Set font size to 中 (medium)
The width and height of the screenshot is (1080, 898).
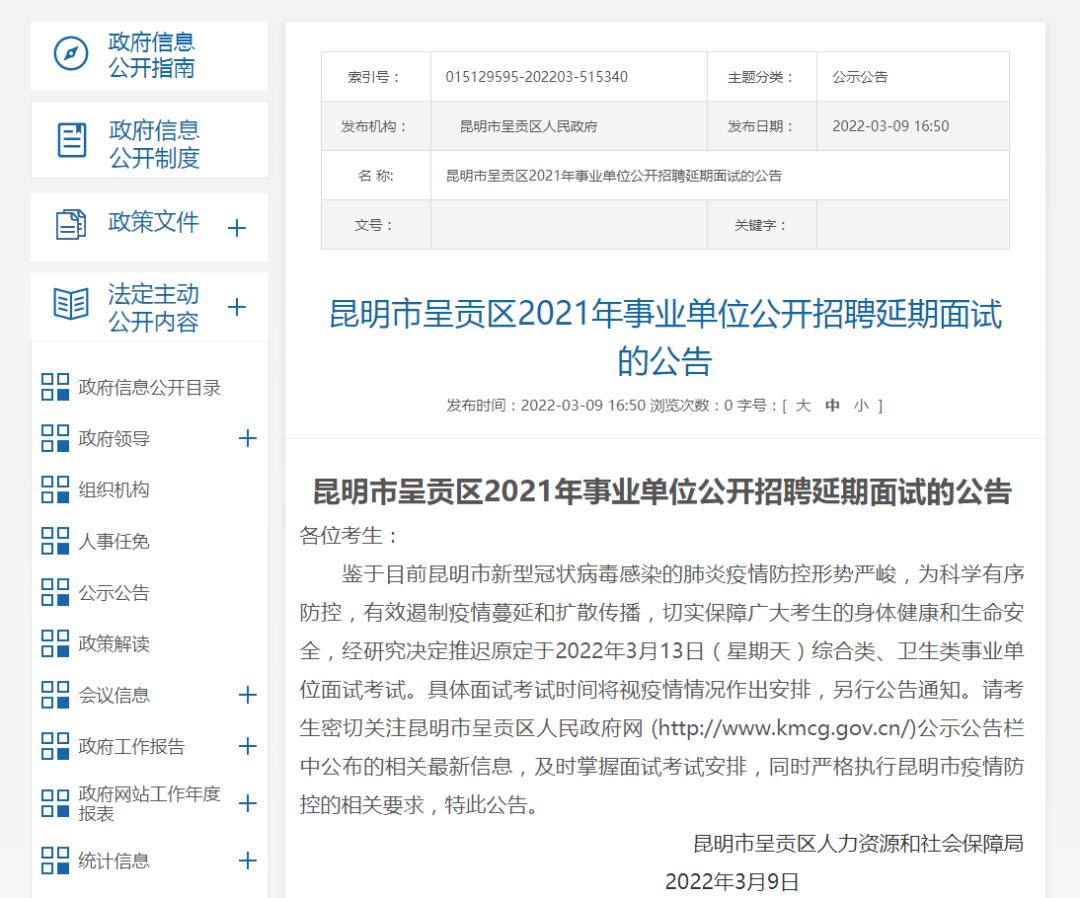tap(832, 406)
